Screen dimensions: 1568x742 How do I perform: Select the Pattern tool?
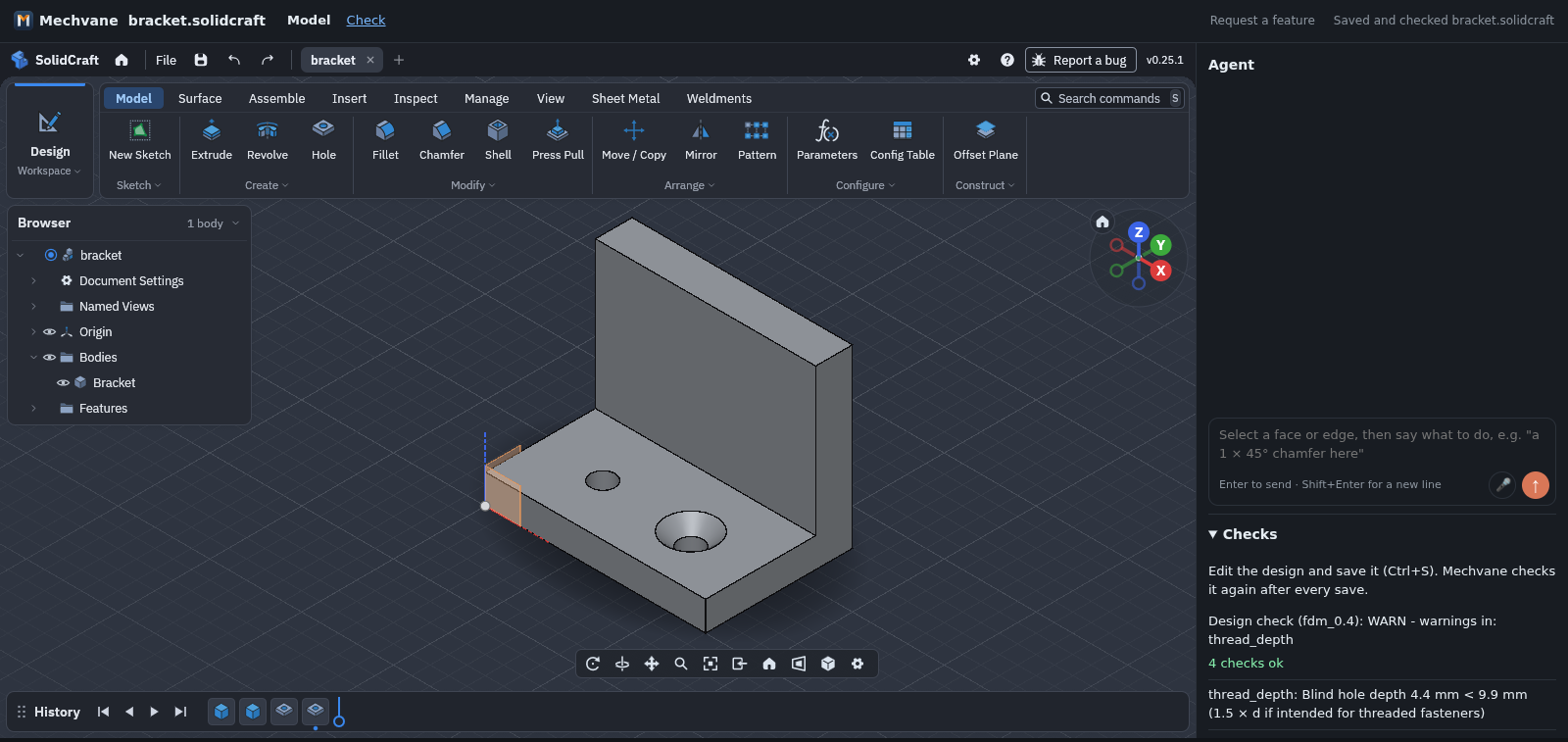[757, 140]
